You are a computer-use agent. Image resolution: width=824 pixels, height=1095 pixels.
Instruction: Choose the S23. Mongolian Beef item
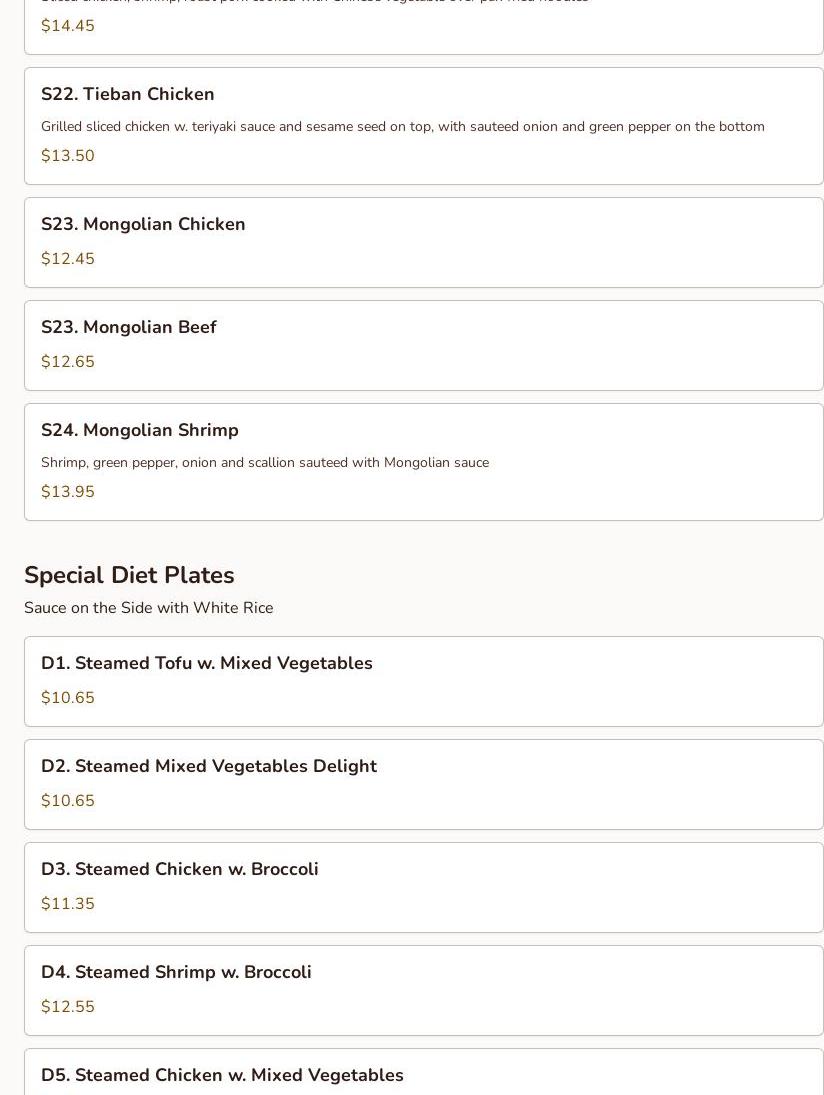tap(129, 327)
